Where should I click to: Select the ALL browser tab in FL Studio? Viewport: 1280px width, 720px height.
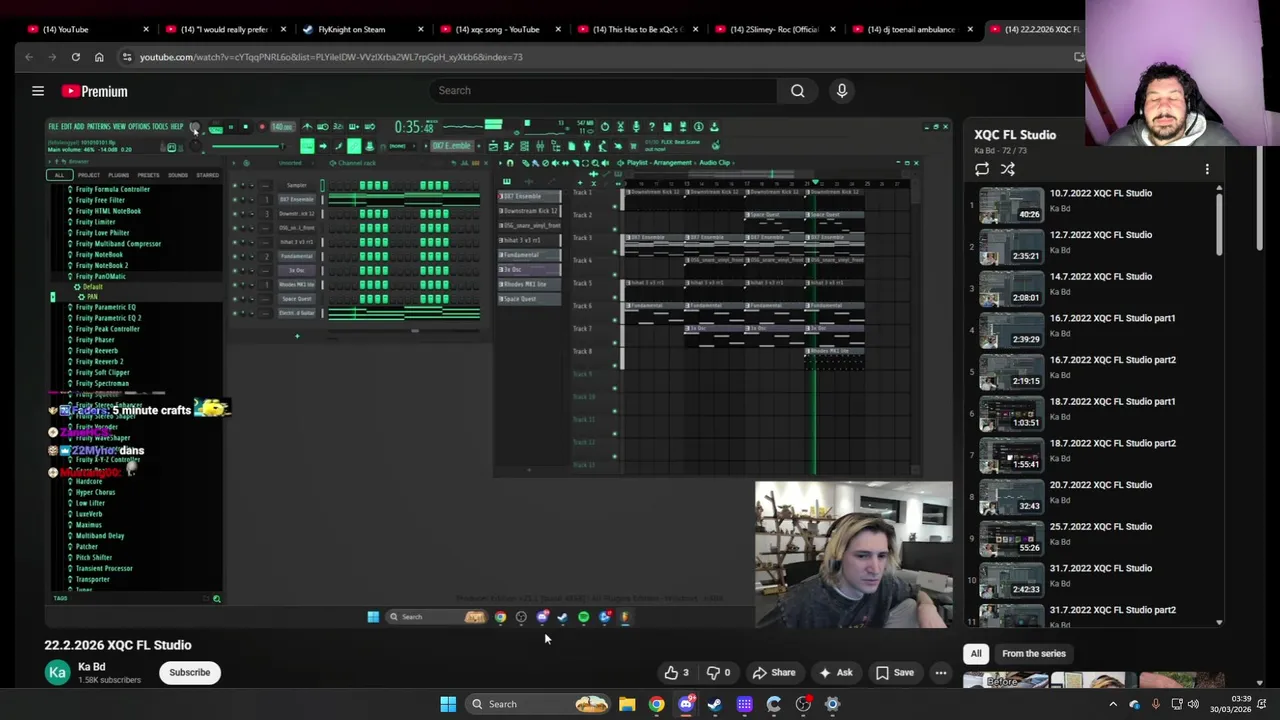click(x=59, y=175)
